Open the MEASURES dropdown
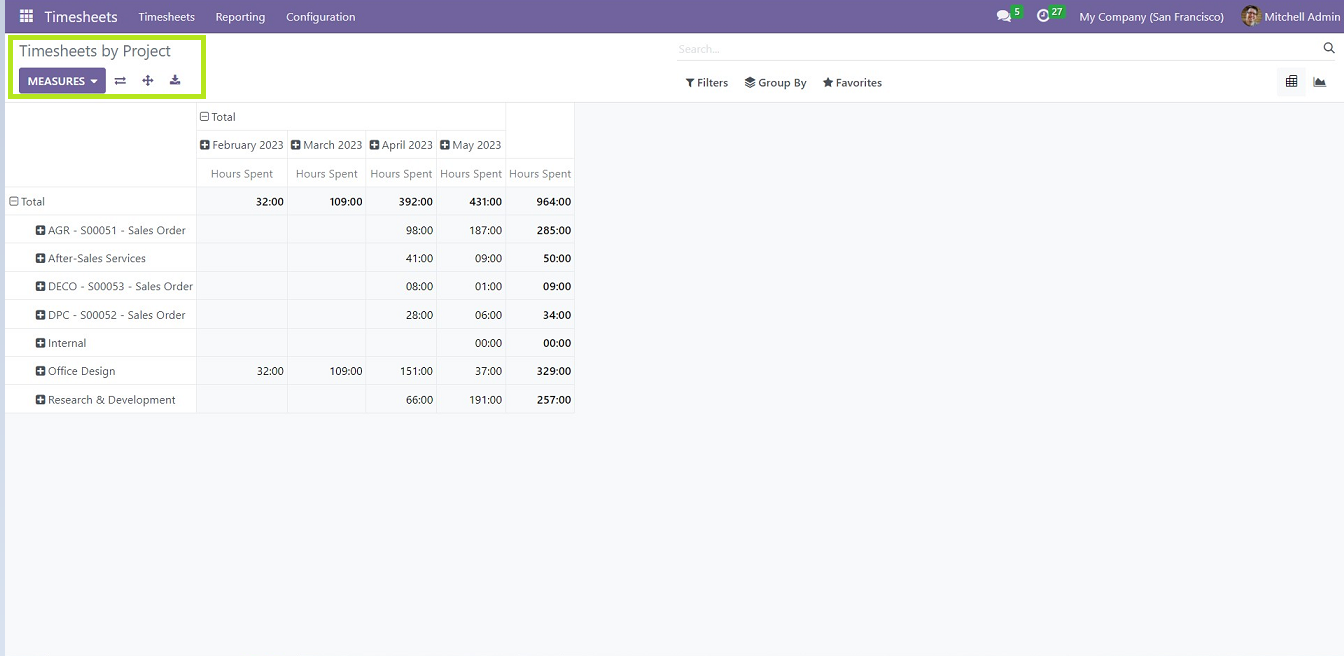Viewport: 1344px width, 656px height. 62,81
